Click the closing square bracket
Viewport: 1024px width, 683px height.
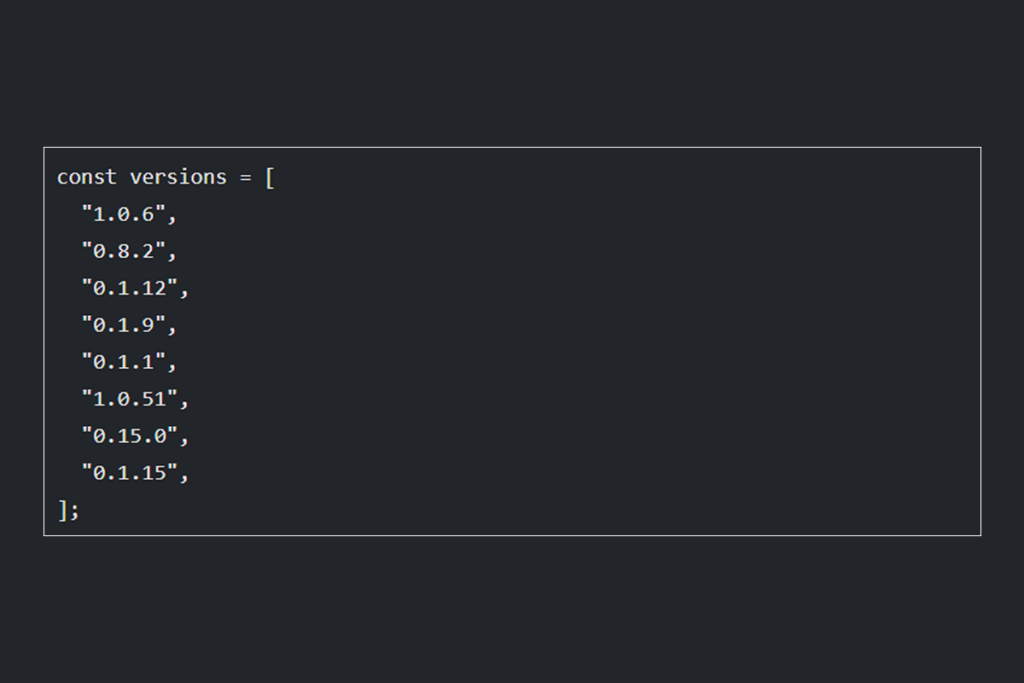pos(62,510)
